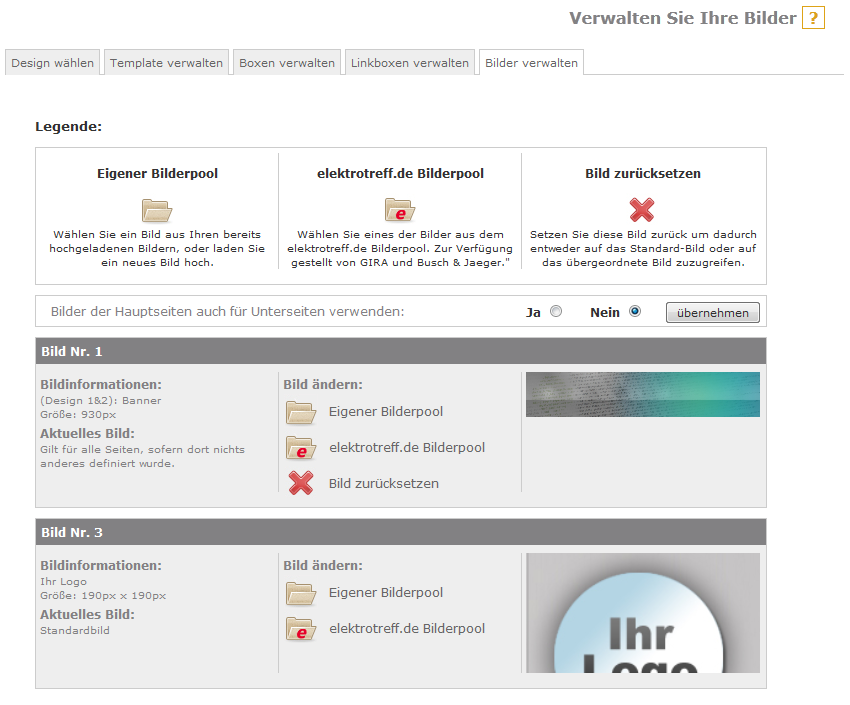Click elektrotreff.de Bilderpool folder icon in Bild Nr. 1
This screenshot has height=705, width=850.
coord(301,448)
